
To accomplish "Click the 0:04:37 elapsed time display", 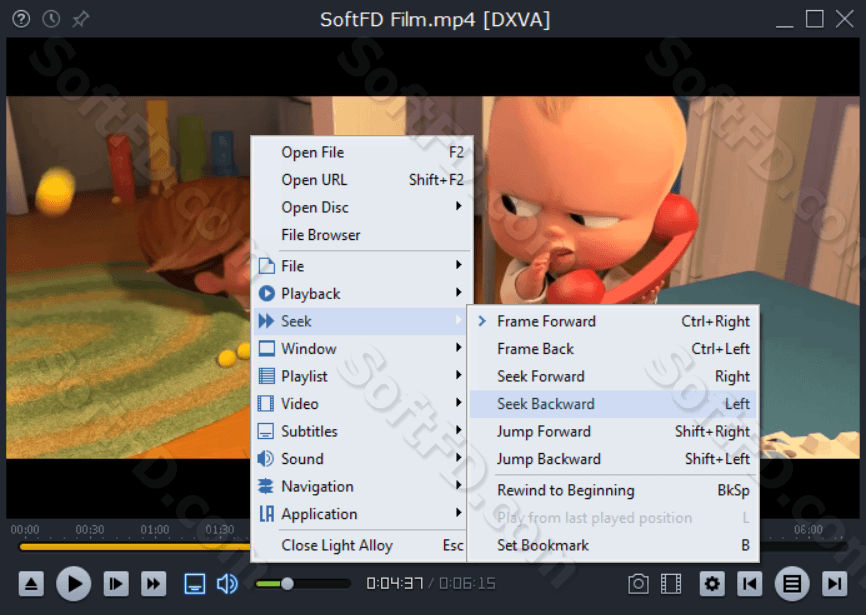I will coord(394,584).
